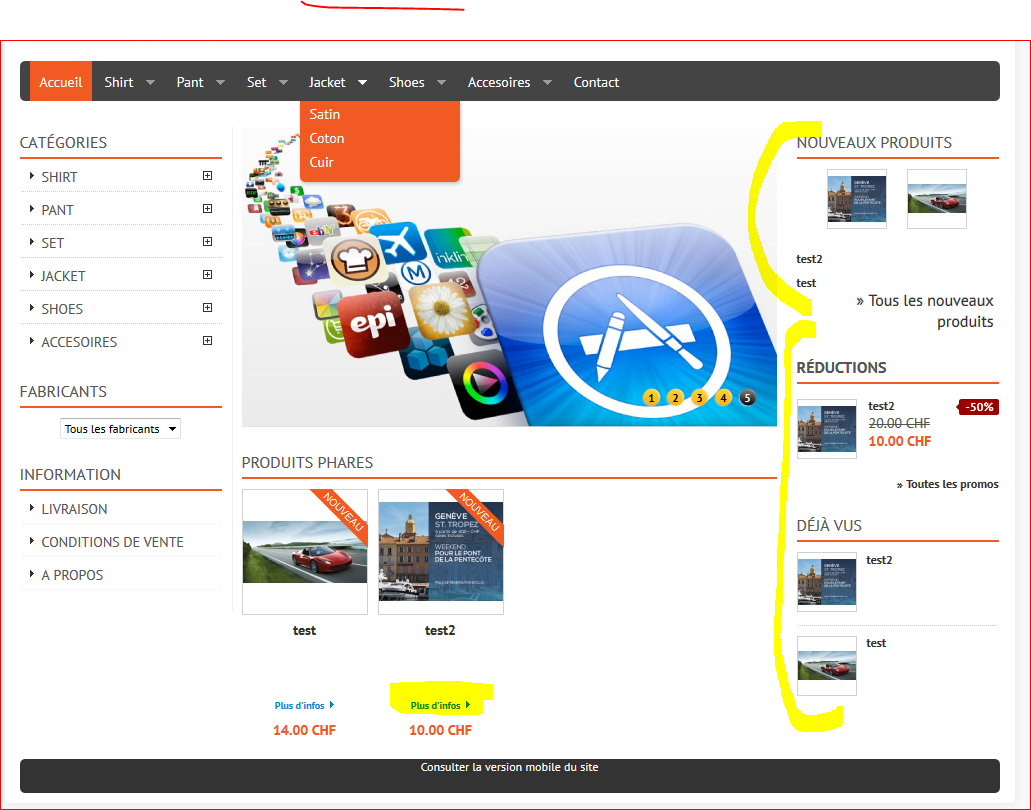The image size is (1031, 810).
Task: Open the test2 link in Réductions
Action: point(881,406)
